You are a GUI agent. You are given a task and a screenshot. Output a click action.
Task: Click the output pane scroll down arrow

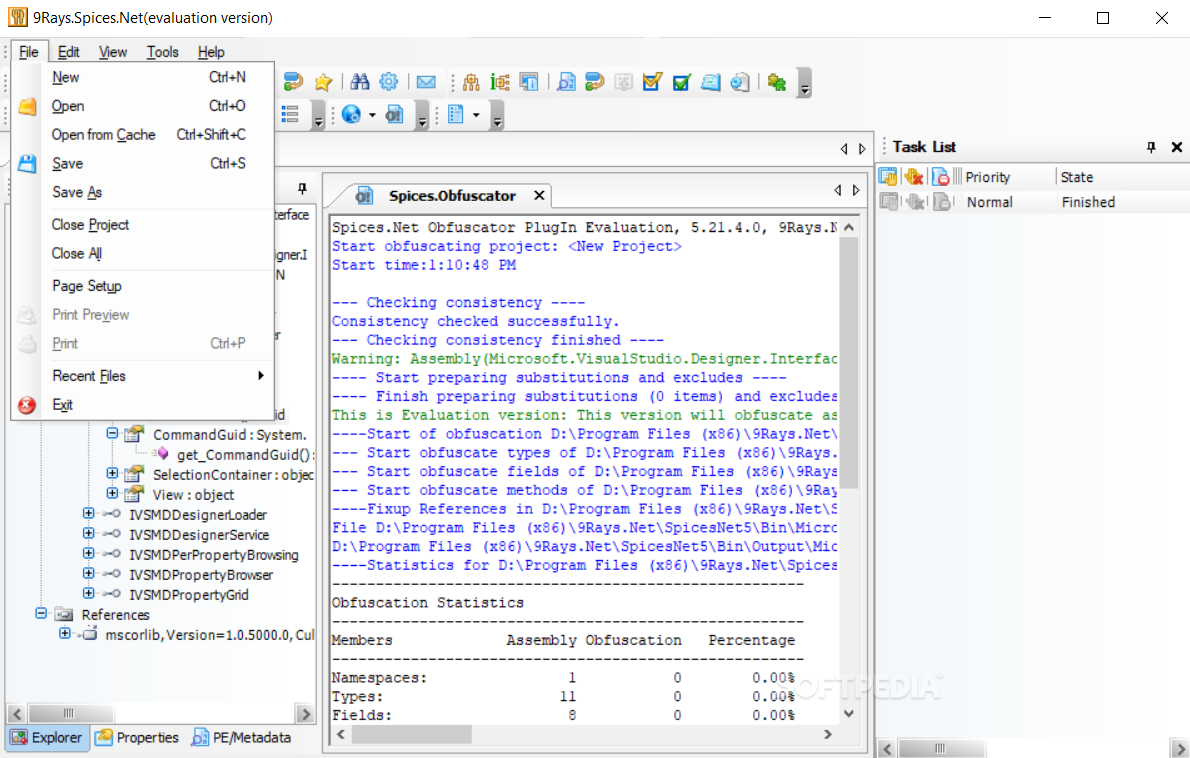[848, 713]
